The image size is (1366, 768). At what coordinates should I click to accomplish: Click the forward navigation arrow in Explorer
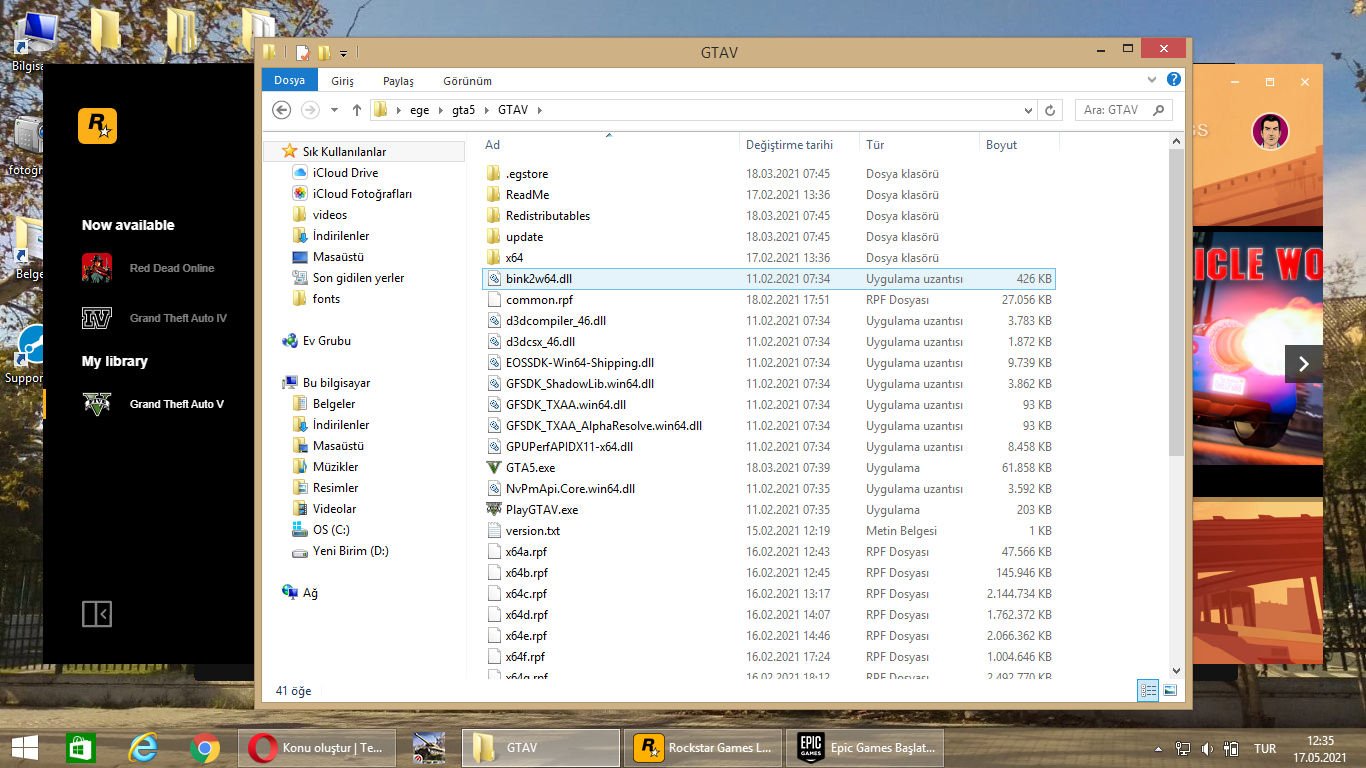pyautogui.click(x=310, y=110)
